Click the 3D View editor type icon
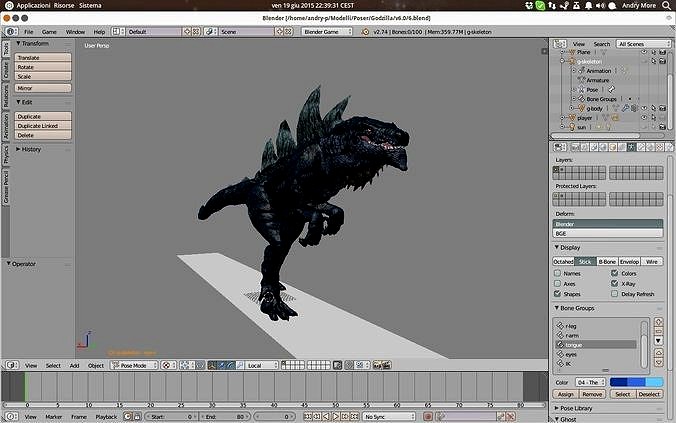 (12, 365)
